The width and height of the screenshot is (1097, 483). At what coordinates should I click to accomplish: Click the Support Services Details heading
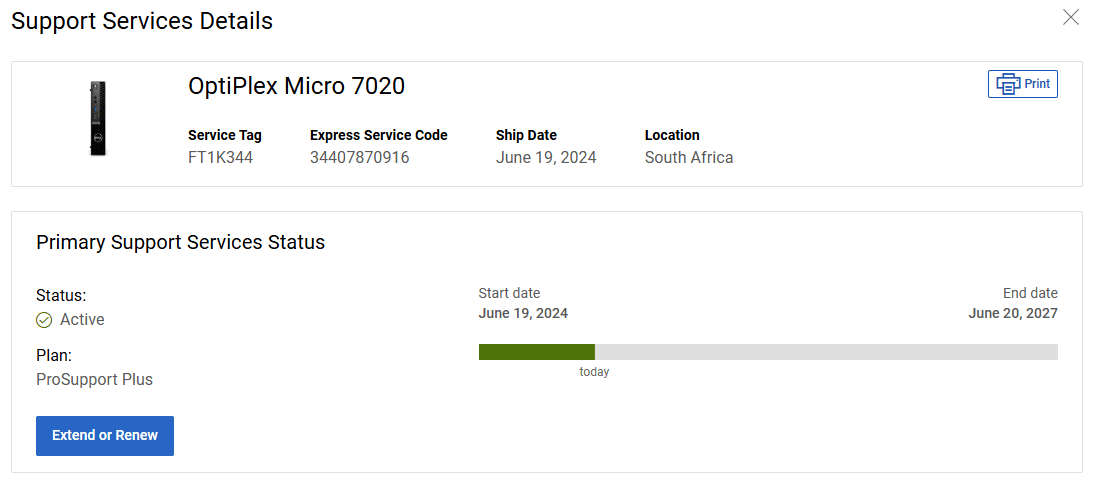pyautogui.click(x=142, y=21)
